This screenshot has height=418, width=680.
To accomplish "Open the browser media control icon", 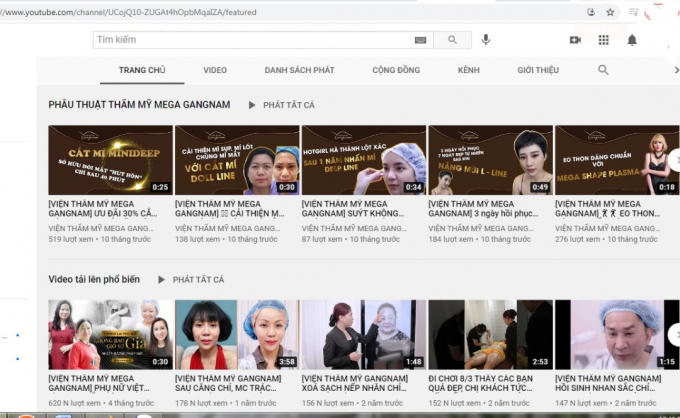I will coord(591,12).
